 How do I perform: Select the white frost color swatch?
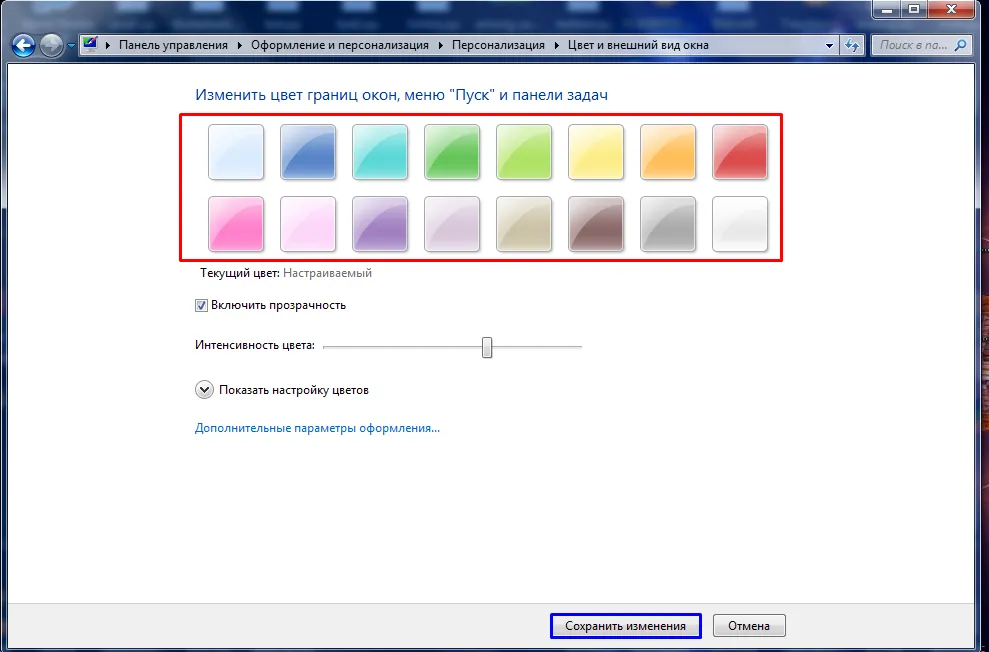pyautogui.click(x=739, y=224)
